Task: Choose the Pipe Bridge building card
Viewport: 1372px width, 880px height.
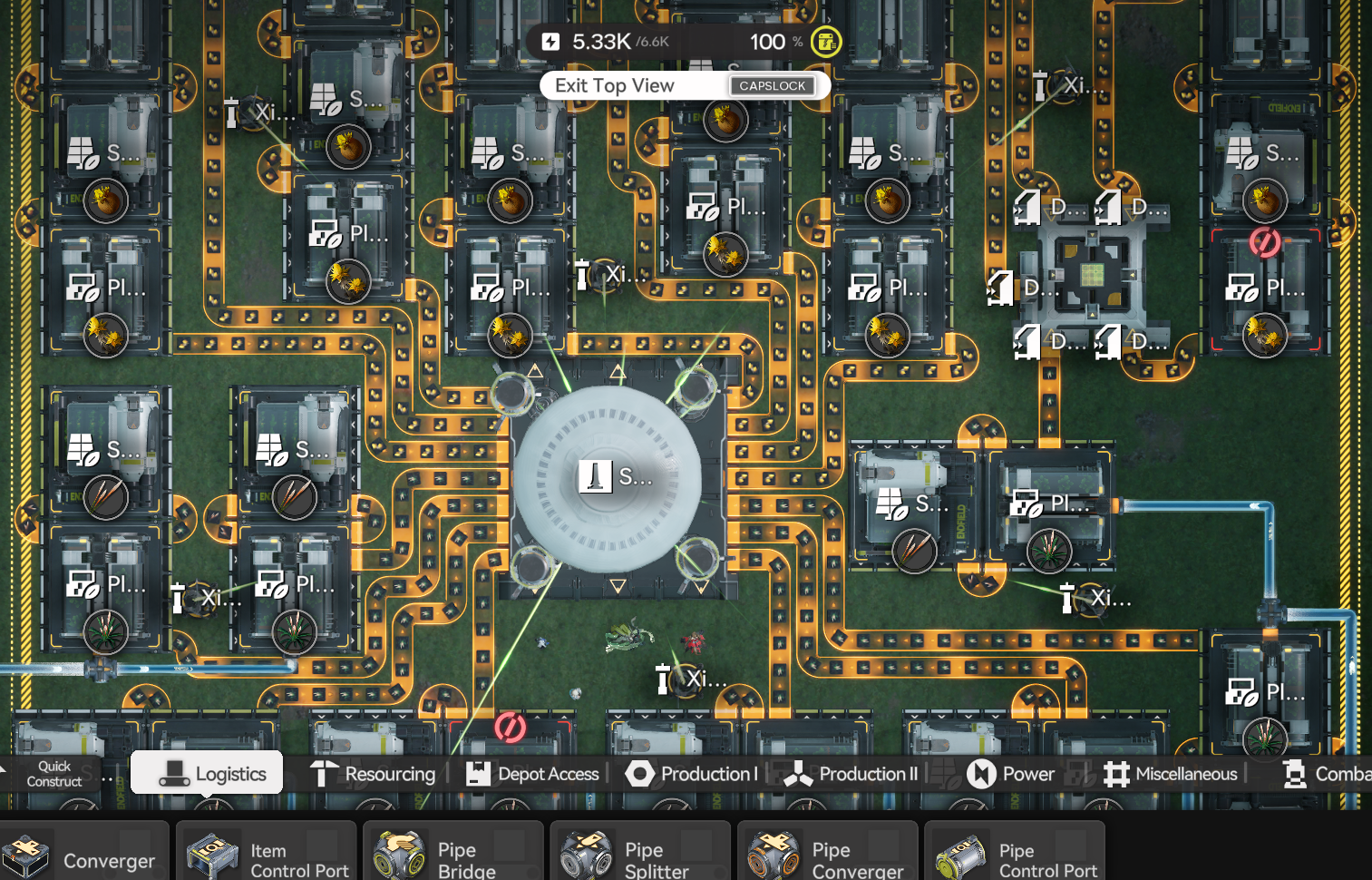Action: tap(453, 852)
